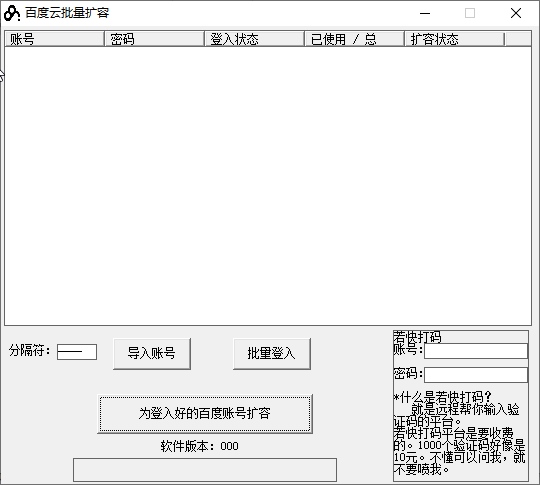Viewport: 540px width, 485px height.
Task: Click the 扩容状态 column header
Action: (454, 39)
